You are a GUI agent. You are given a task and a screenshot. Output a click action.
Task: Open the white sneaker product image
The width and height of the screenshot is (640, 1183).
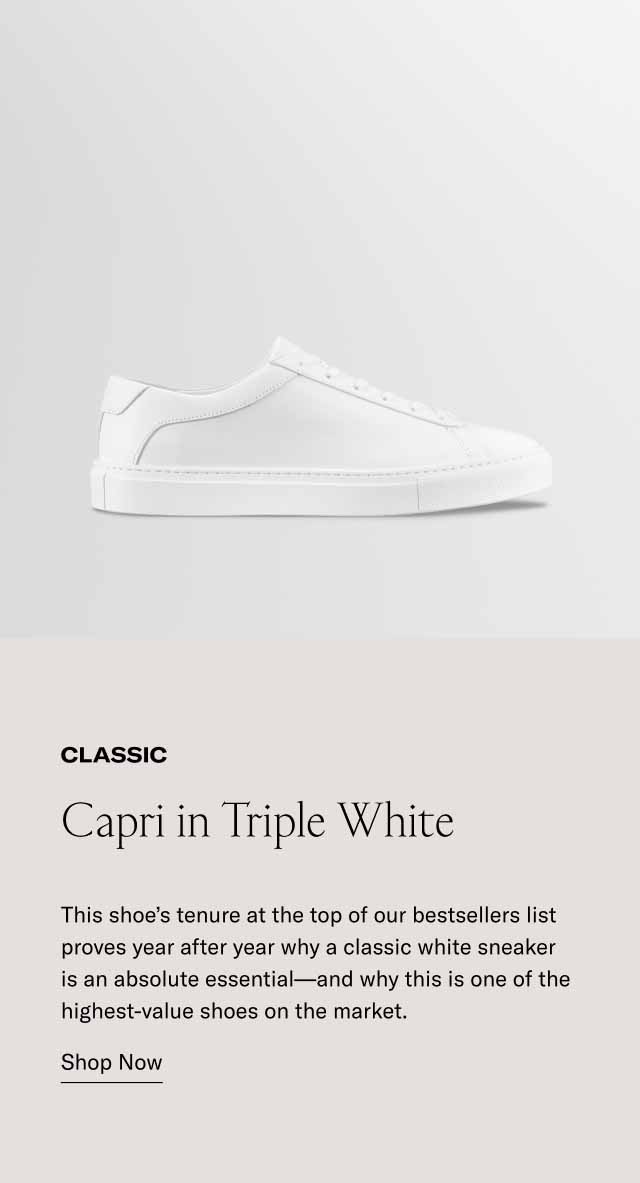click(322, 426)
